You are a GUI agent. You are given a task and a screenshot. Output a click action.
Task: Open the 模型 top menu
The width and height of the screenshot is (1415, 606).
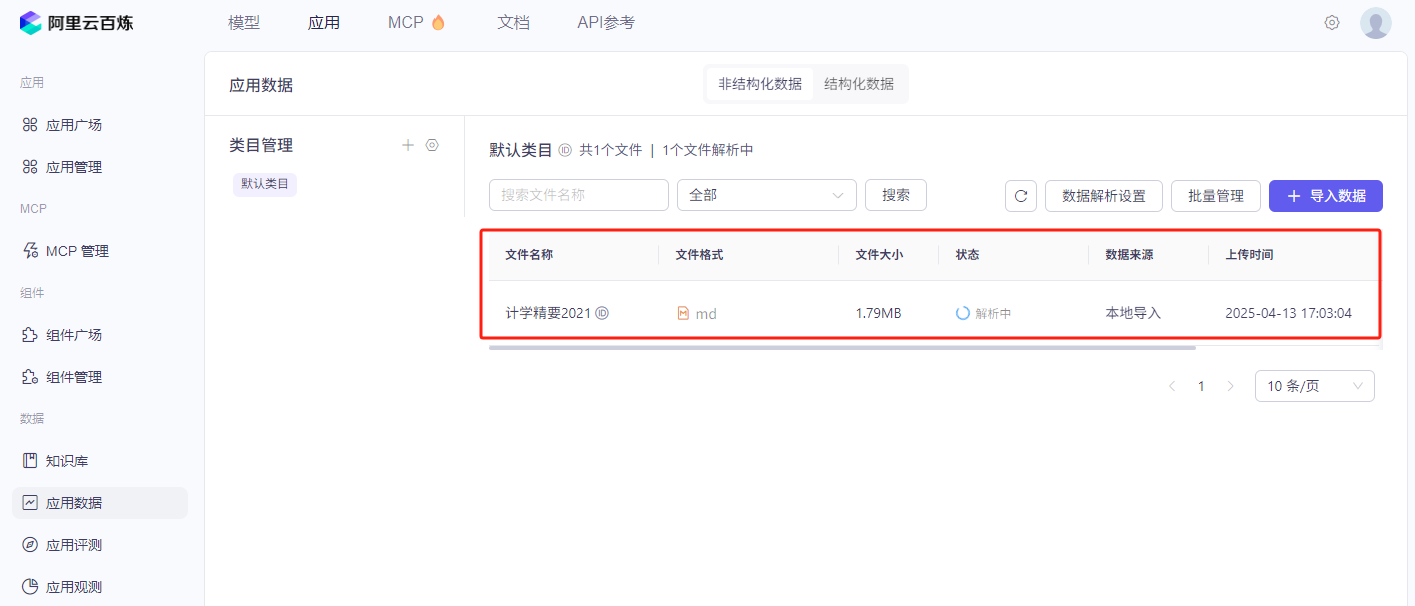coord(244,23)
